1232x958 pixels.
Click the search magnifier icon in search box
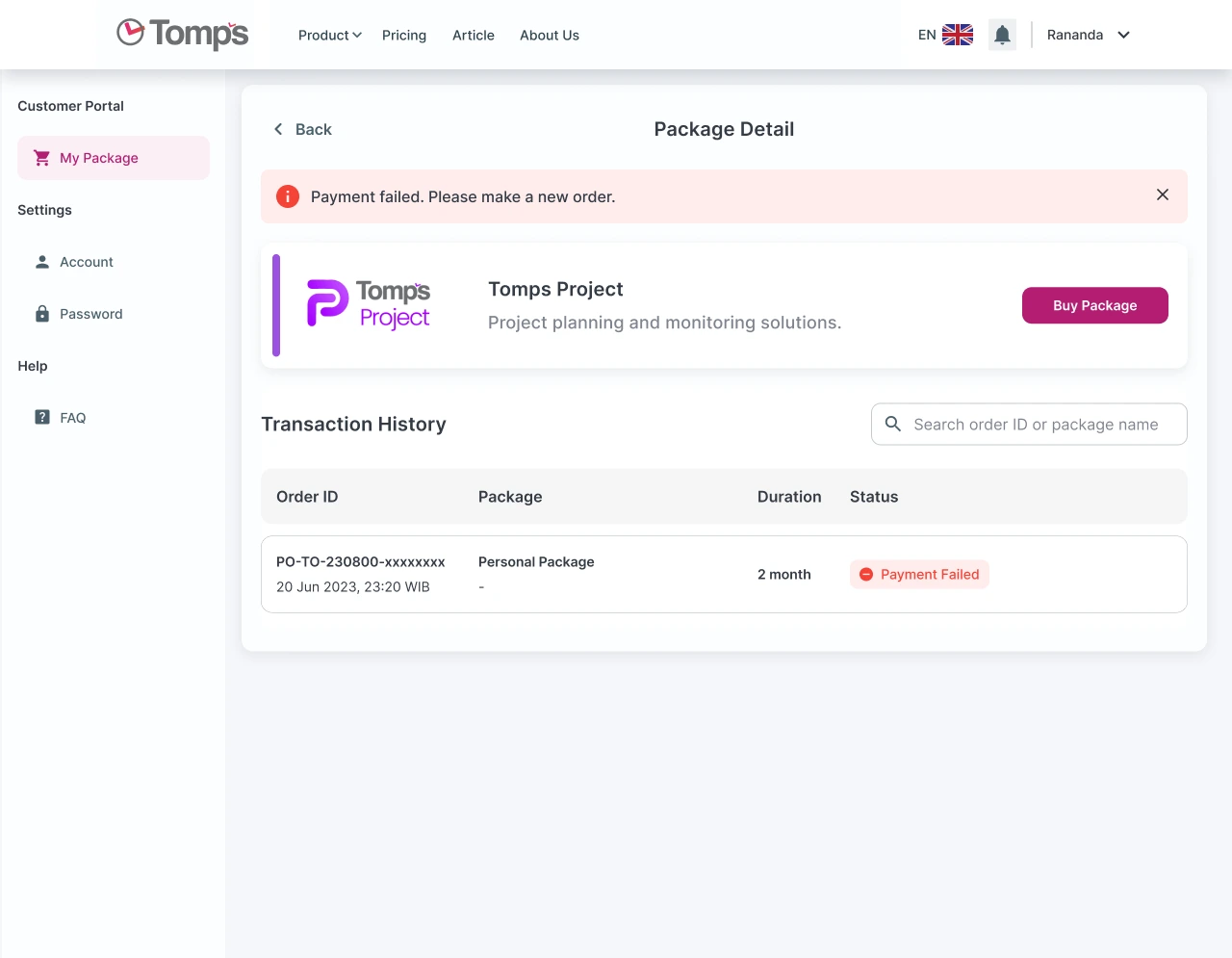(x=892, y=424)
